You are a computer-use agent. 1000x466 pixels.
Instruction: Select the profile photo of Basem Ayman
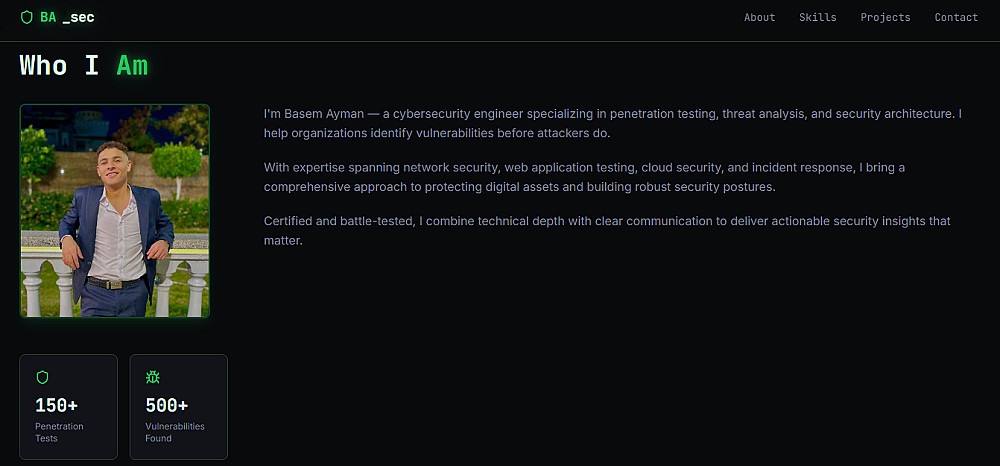point(115,211)
